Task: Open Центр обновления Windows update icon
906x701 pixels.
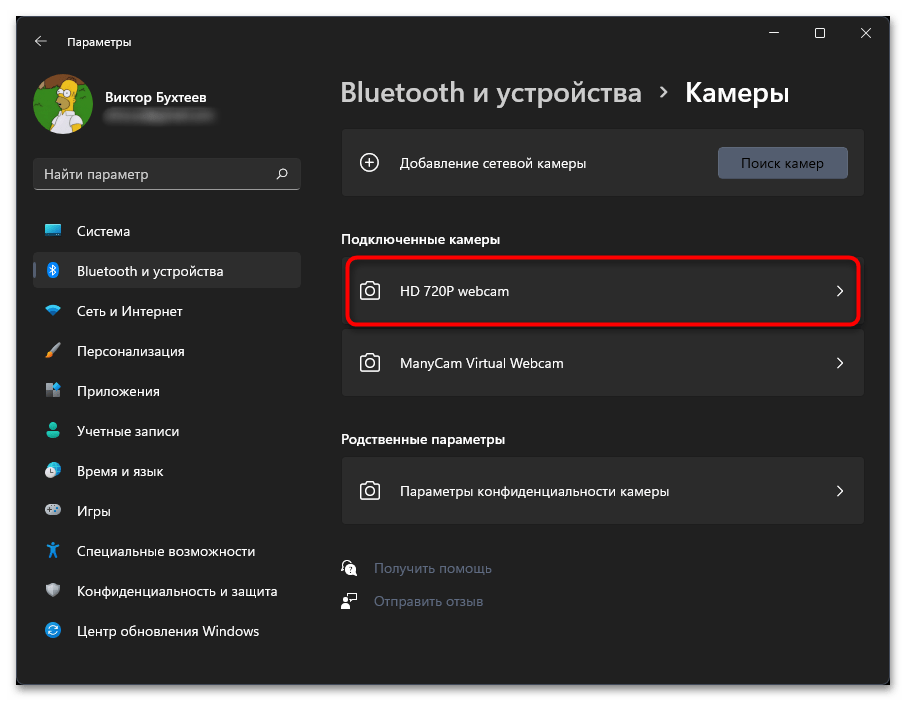Action: click(53, 631)
